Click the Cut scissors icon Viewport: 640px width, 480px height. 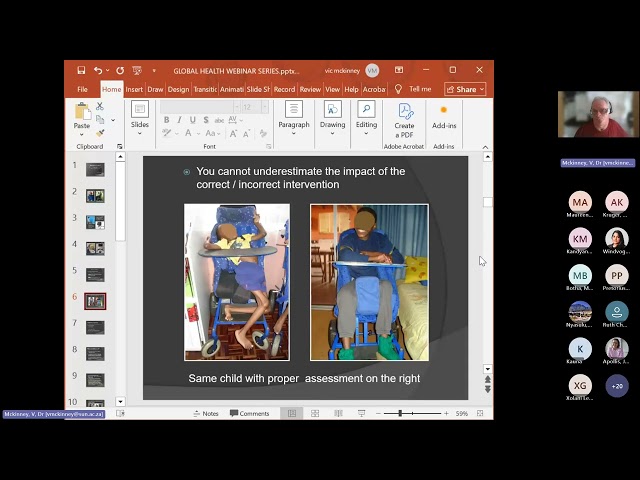click(100, 106)
